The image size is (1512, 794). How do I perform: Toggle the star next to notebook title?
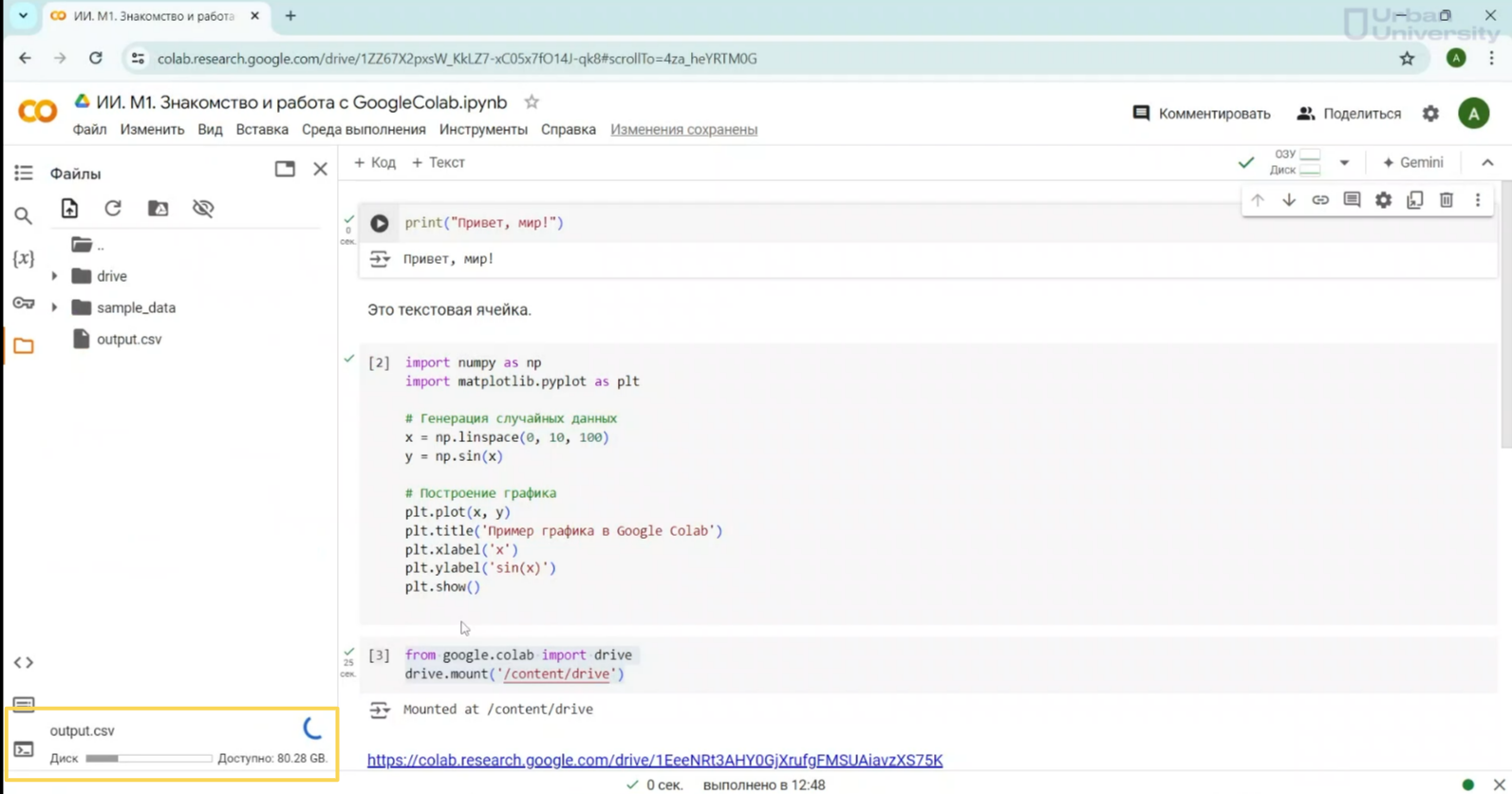532,102
